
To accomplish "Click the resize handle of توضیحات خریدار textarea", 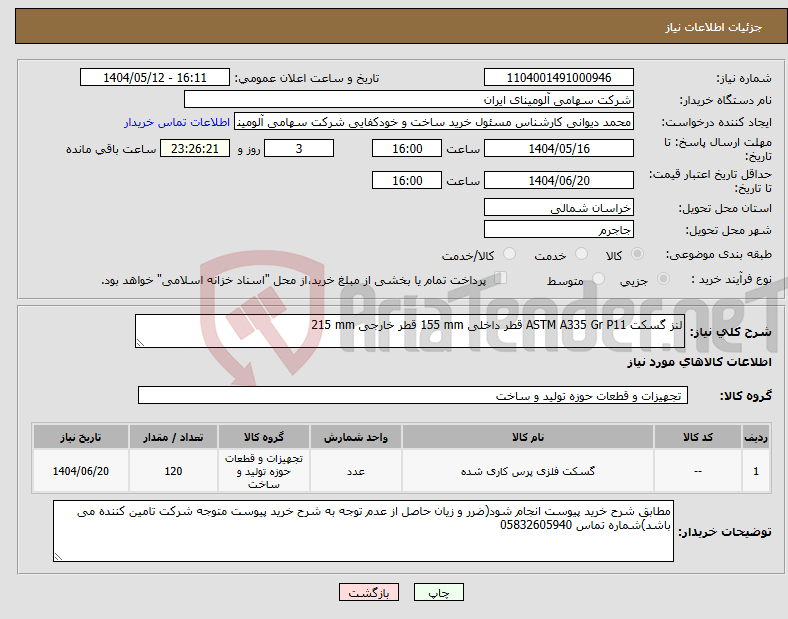I will [x=58, y=557].
